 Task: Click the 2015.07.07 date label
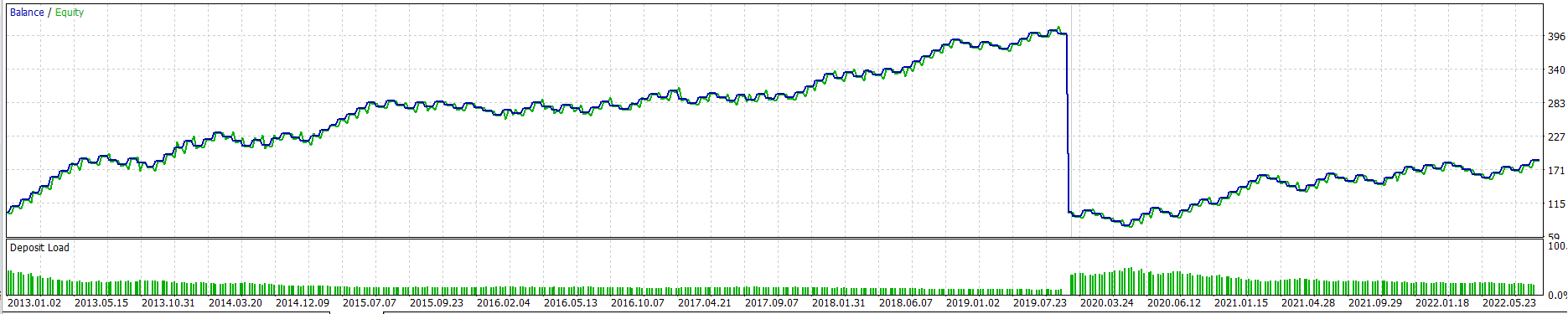(x=370, y=303)
